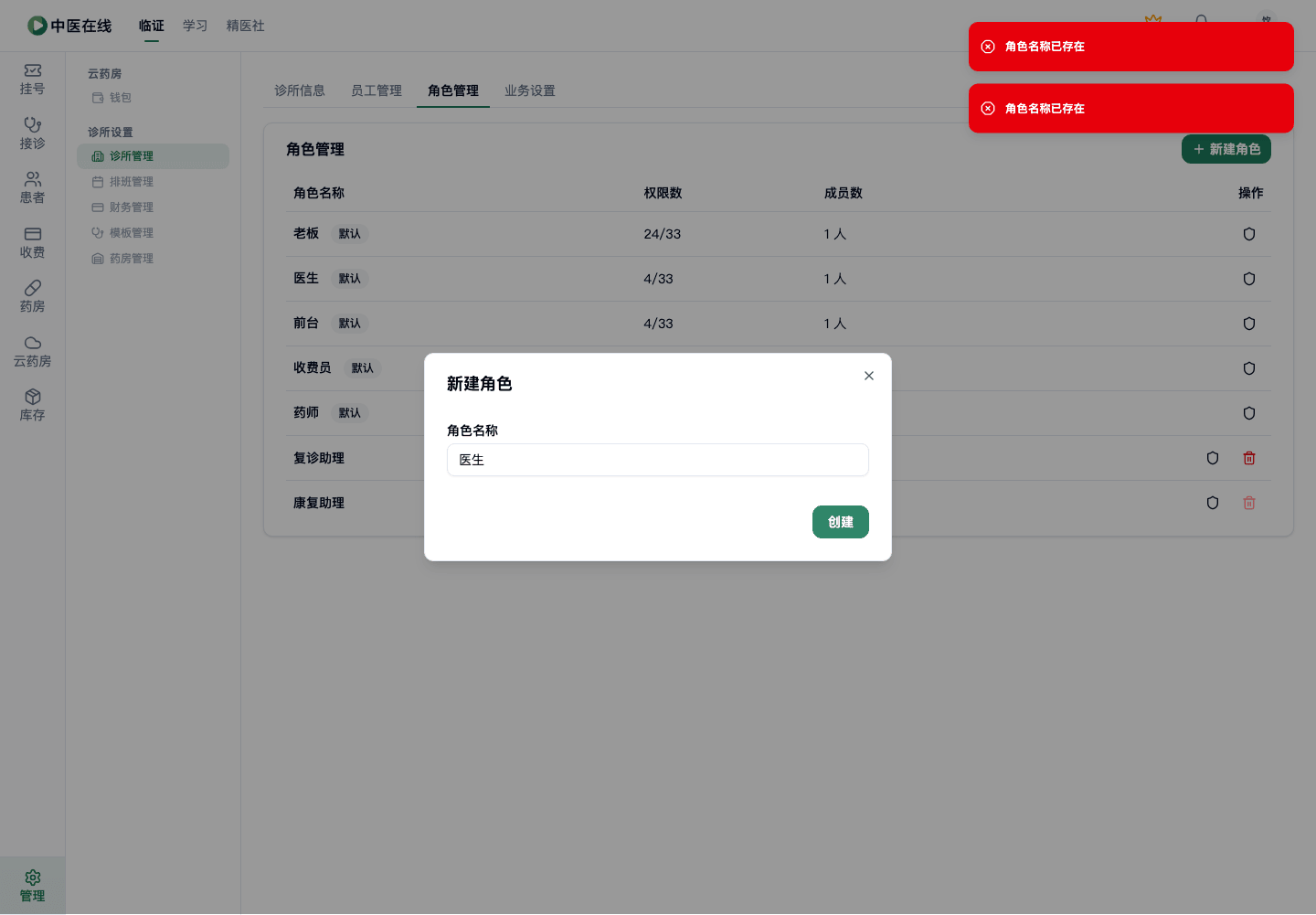Open permissions shield for 医生 role

[x=1248, y=279]
